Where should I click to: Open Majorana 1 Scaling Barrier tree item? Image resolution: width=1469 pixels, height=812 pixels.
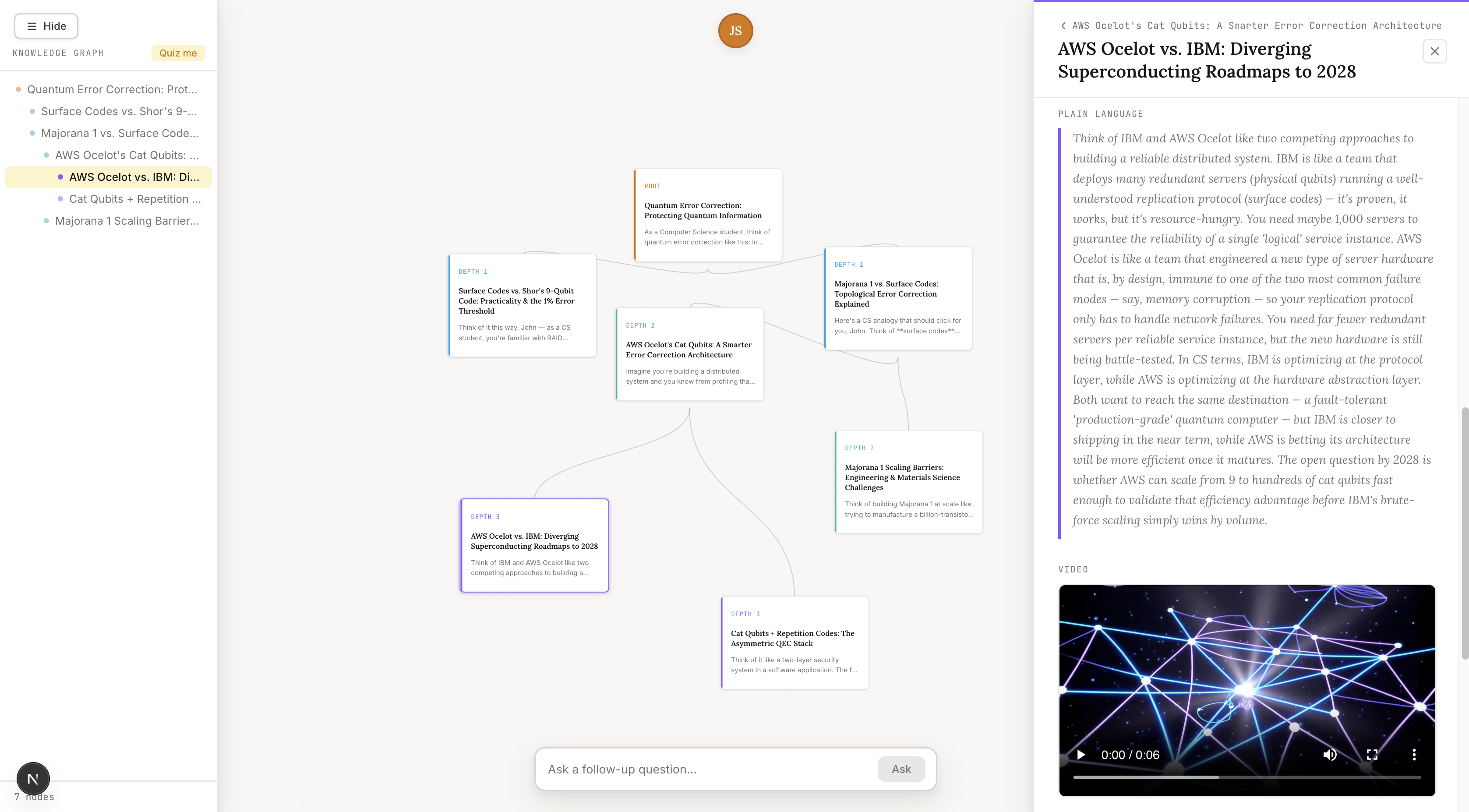pos(127,221)
